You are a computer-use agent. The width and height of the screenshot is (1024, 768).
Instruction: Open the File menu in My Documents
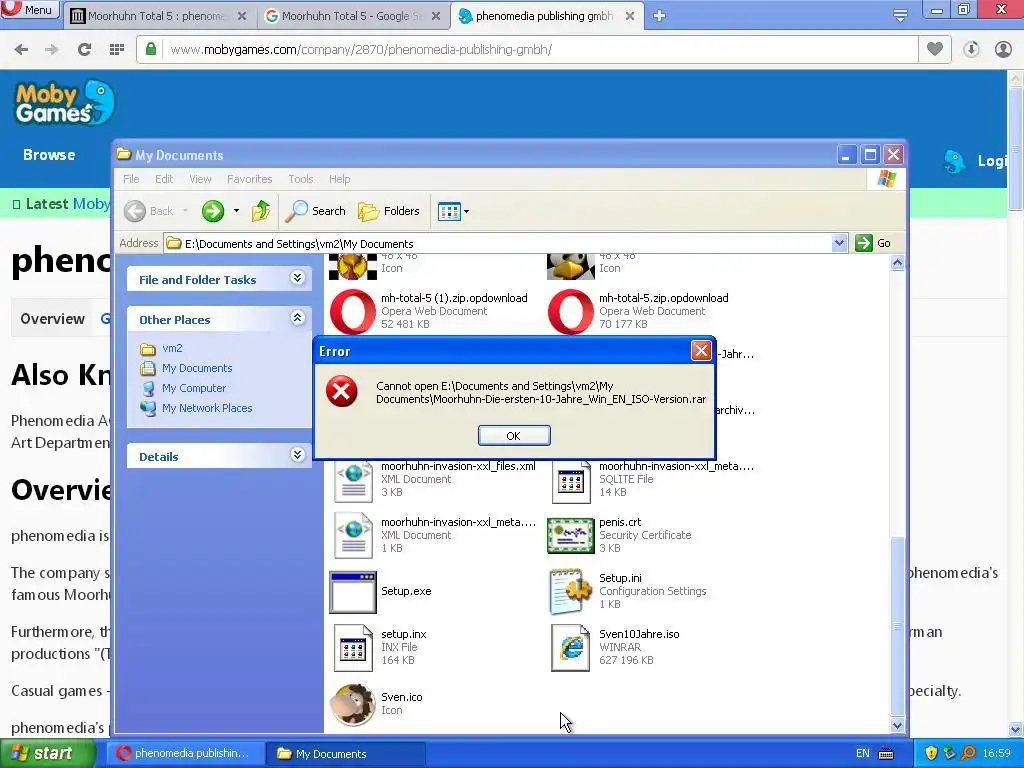point(131,179)
